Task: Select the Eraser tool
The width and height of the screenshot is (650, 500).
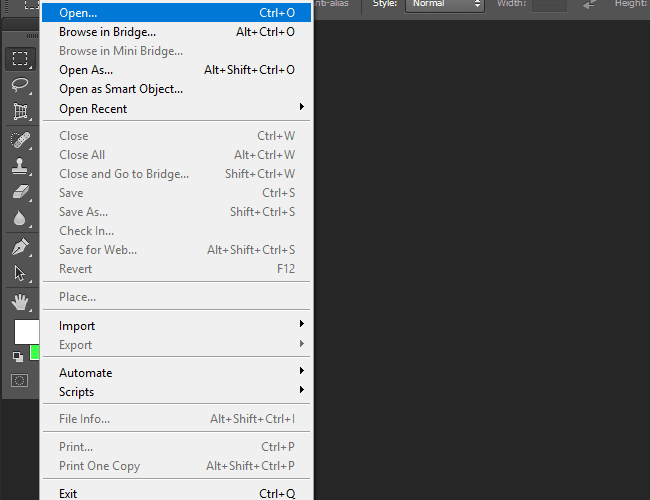Action: (20, 192)
